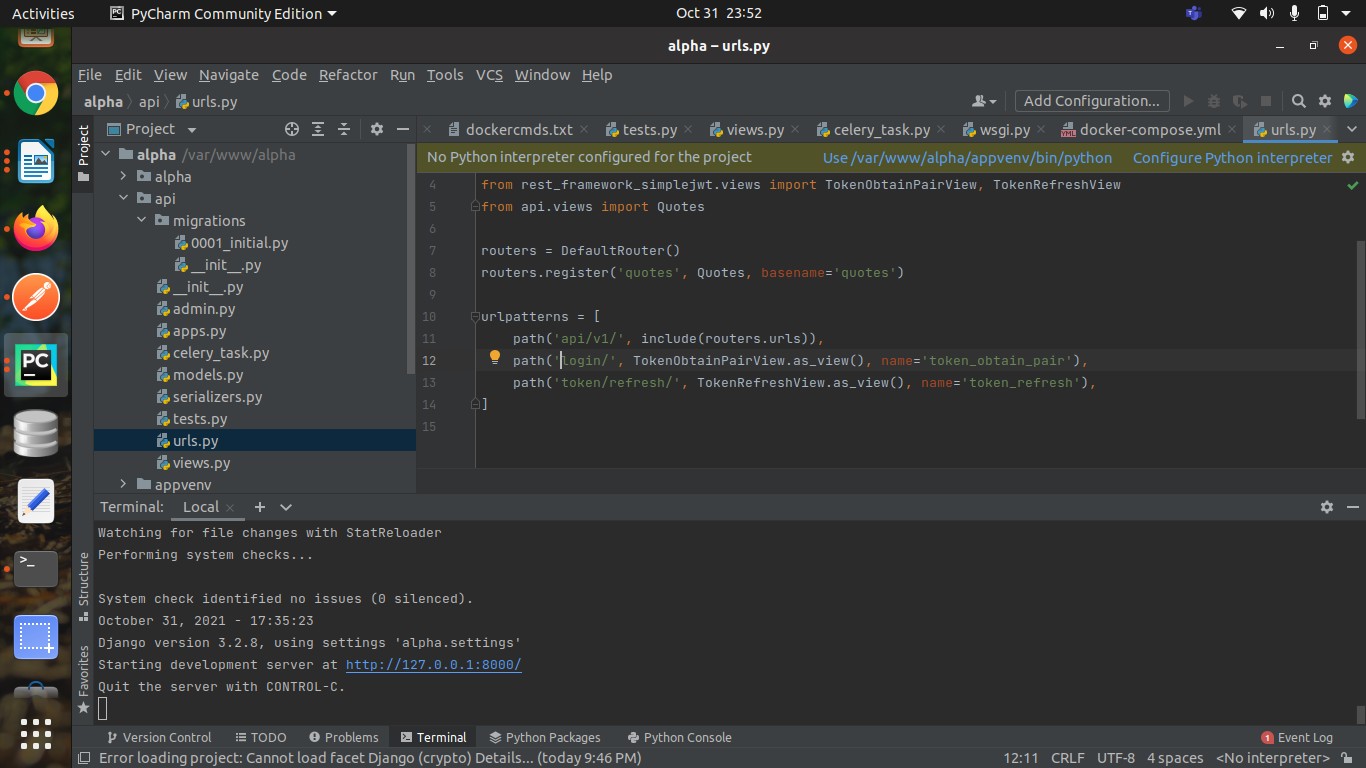Collapse All nodes using the Project panel icon

point(343,129)
